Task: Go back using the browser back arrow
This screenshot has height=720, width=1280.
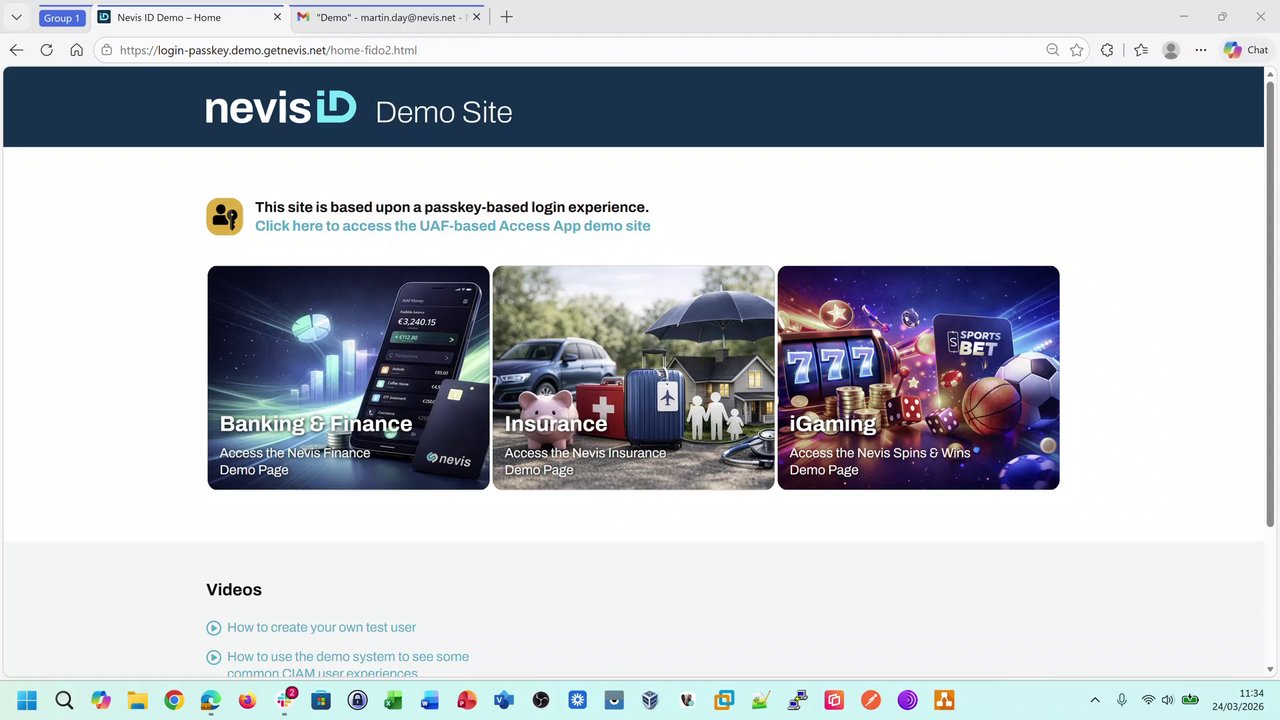Action: [16, 50]
